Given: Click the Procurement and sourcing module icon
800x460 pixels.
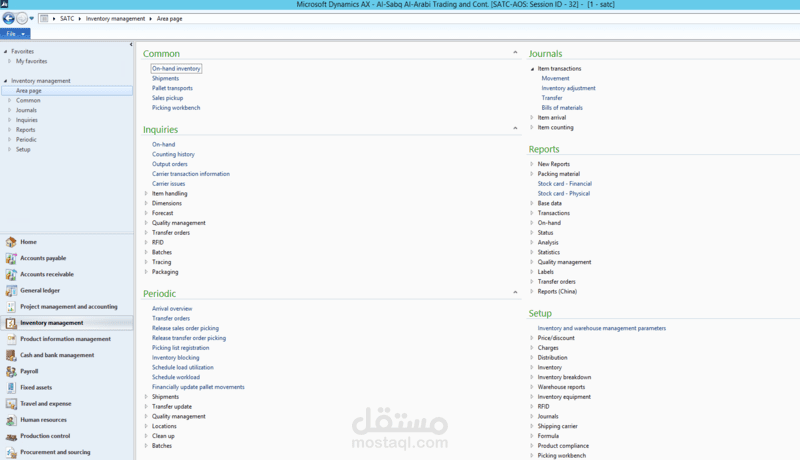Looking at the screenshot, I should (11, 452).
